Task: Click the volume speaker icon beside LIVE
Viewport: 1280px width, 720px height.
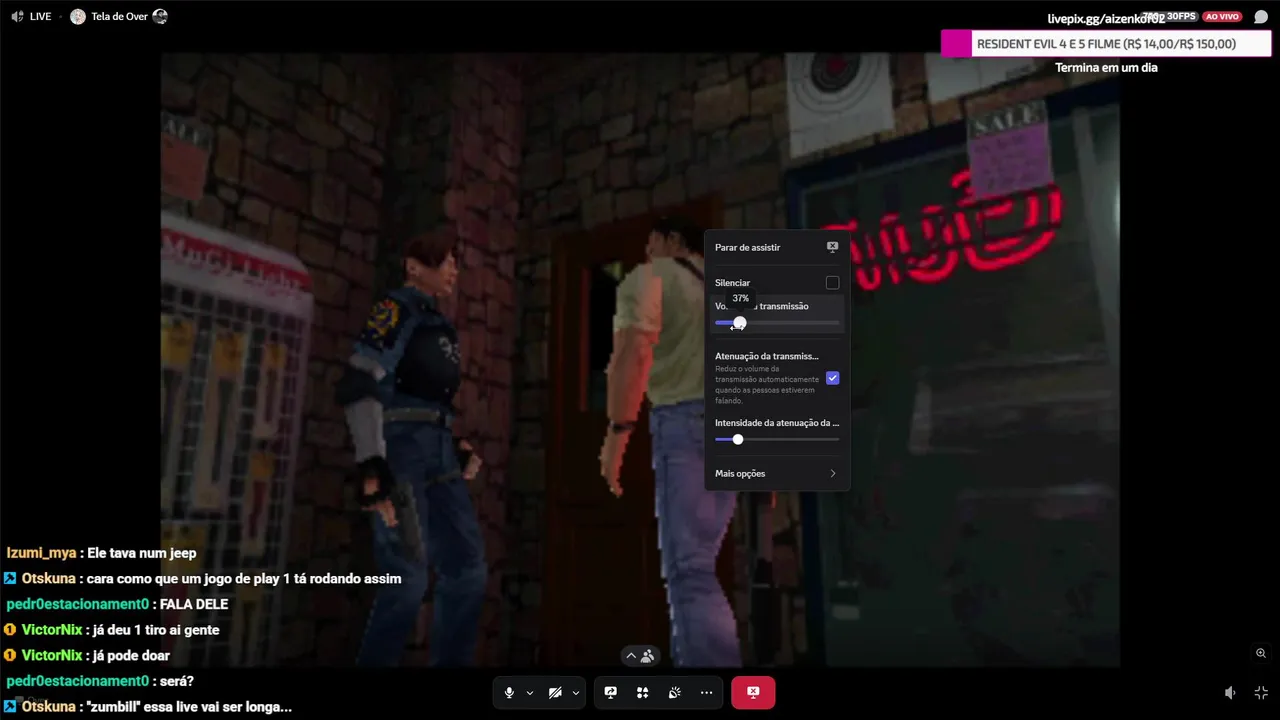Action: pyautogui.click(x=17, y=17)
